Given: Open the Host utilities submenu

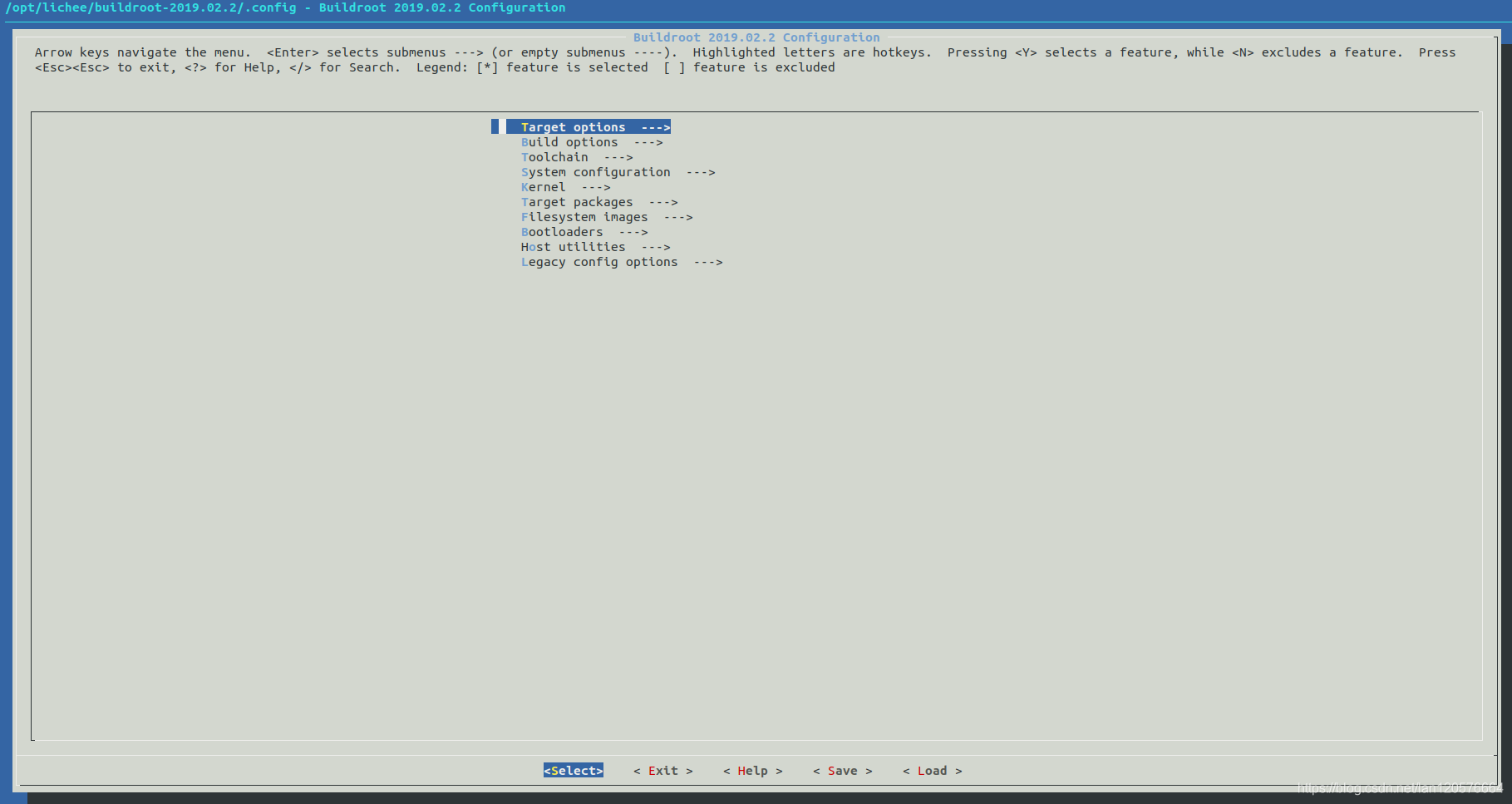Looking at the screenshot, I should tap(595, 247).
